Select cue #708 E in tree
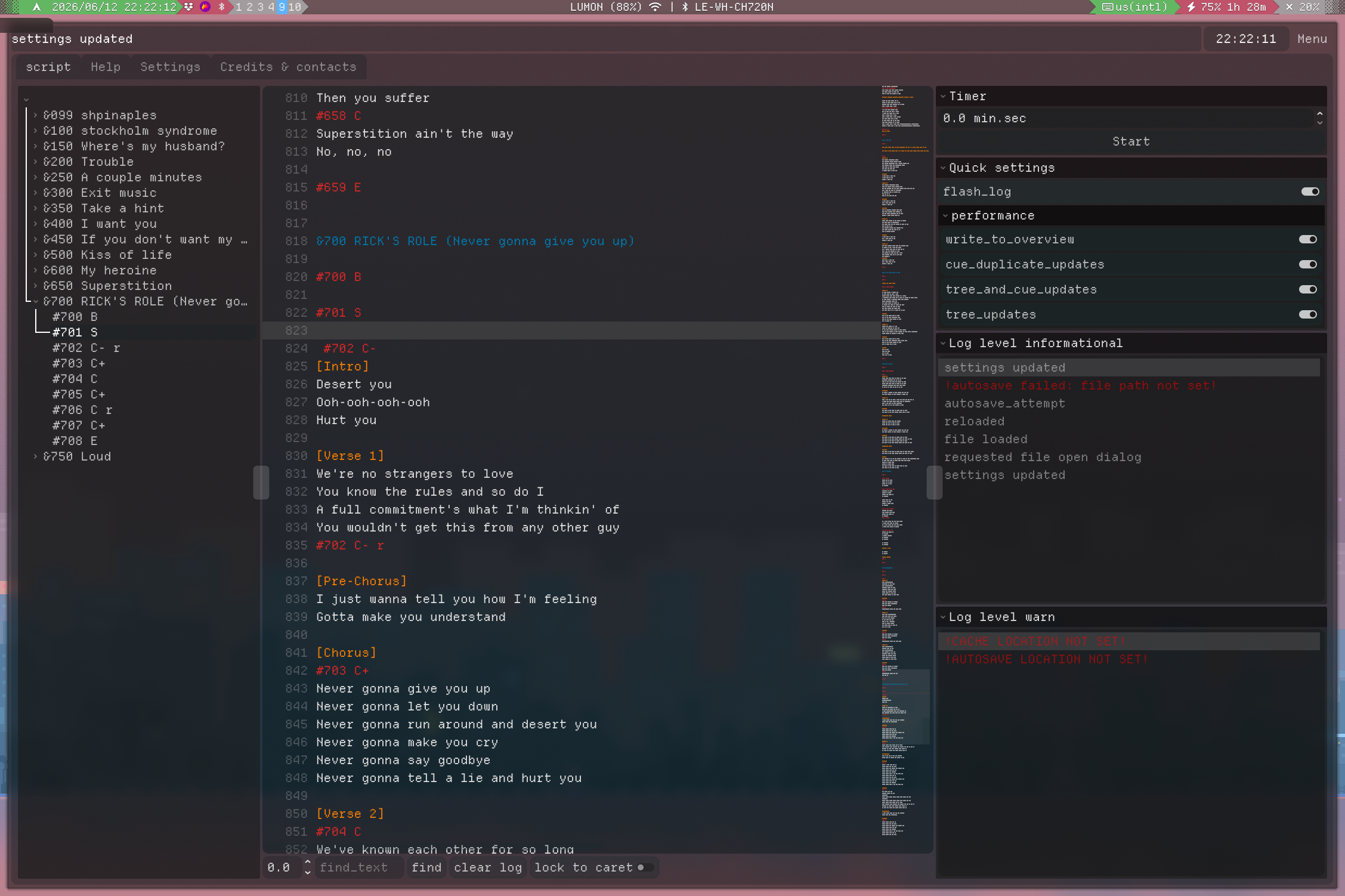The image size is (1345, 896). [x=75, y=441]
